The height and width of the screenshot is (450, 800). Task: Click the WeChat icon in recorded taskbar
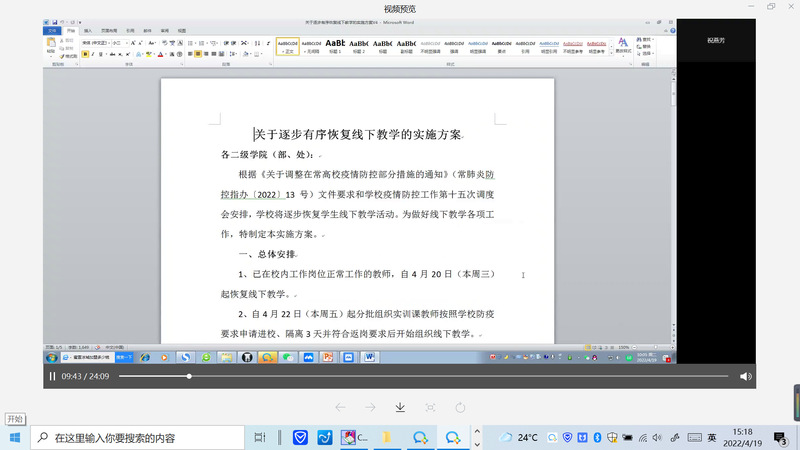(x=288, y=357)
